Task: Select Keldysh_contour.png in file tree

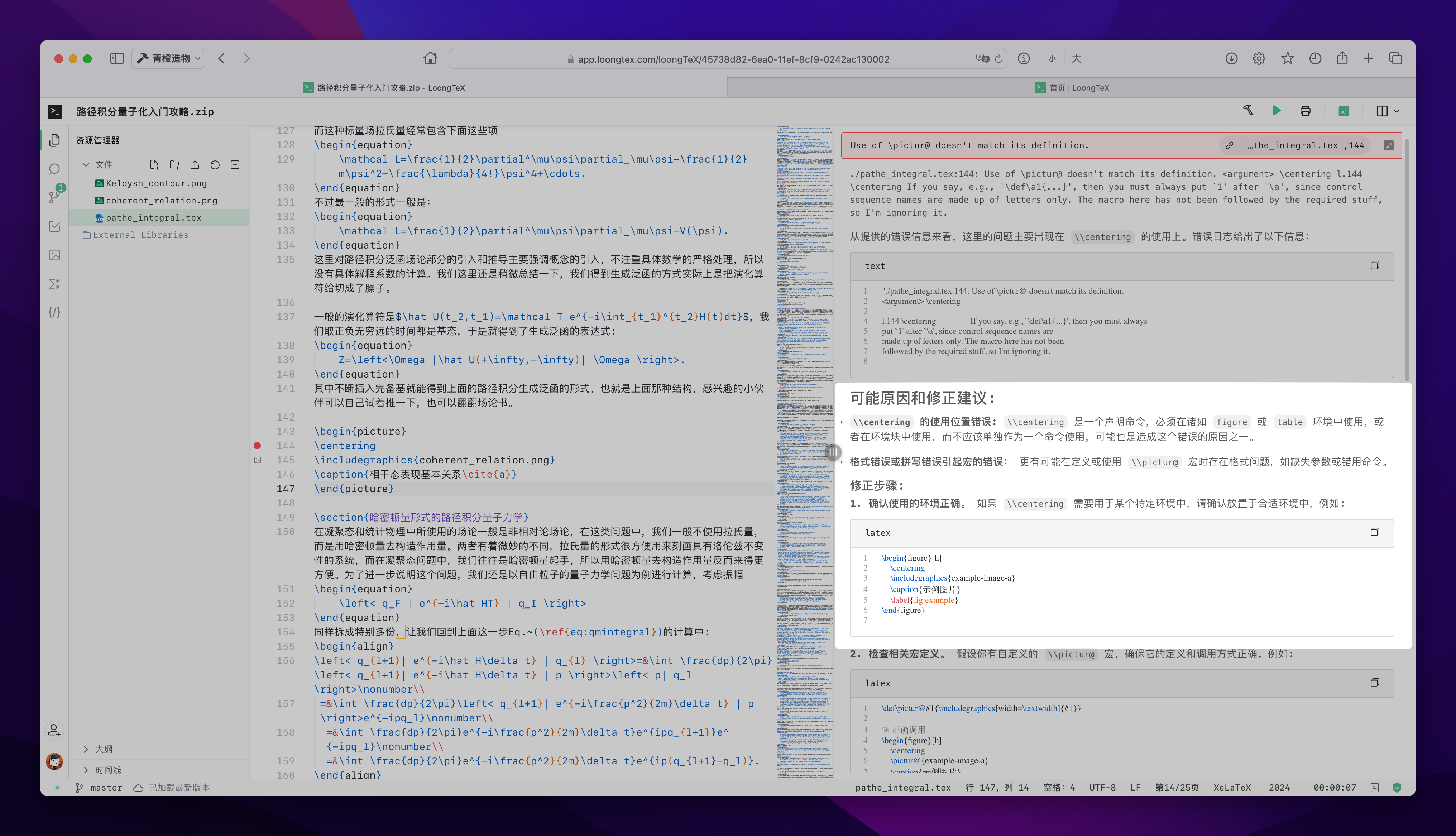Action: point(155,183)
